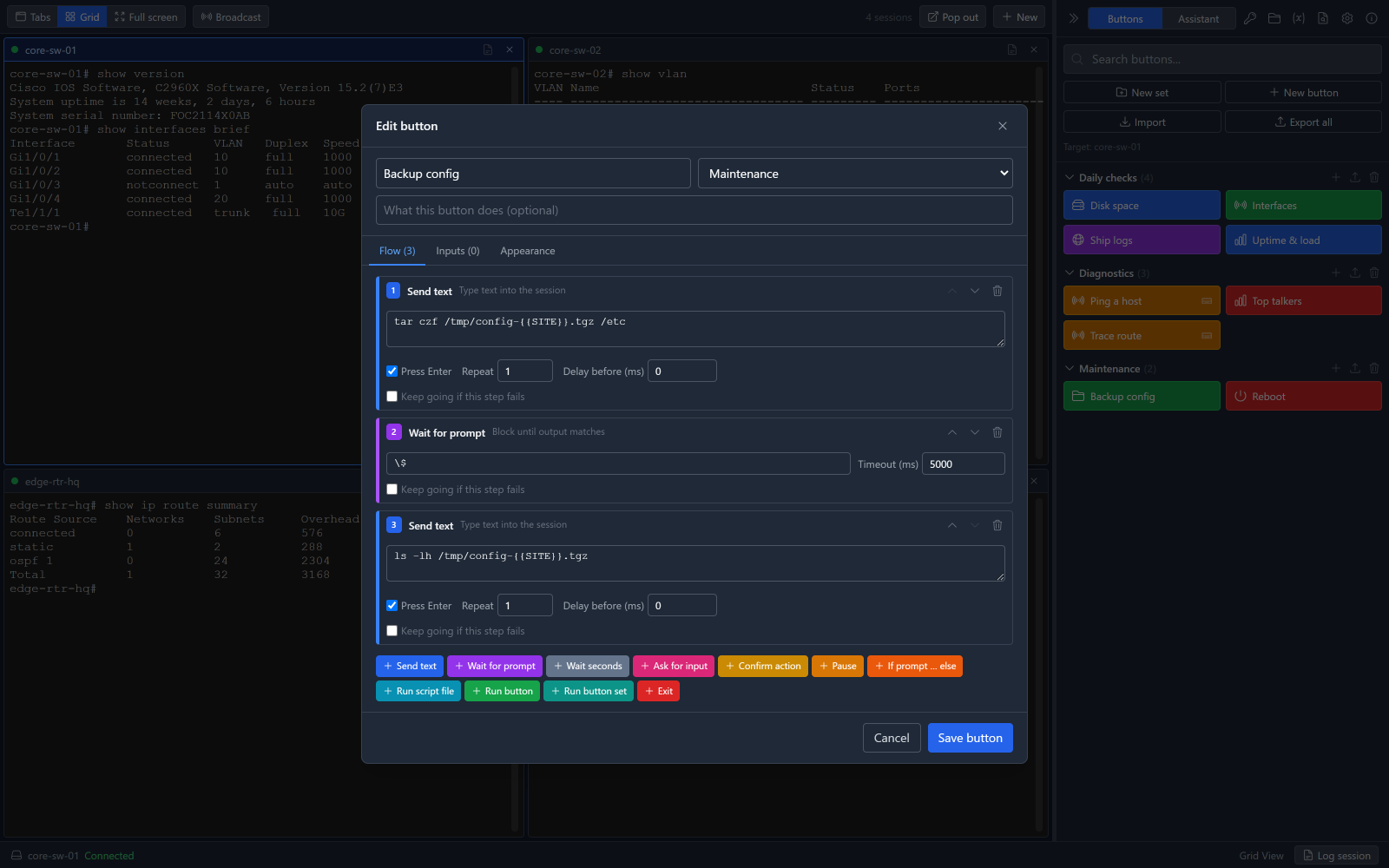Screen dimensions: 1389x868
Task: Add a Pause step
Action: [838, 666]
